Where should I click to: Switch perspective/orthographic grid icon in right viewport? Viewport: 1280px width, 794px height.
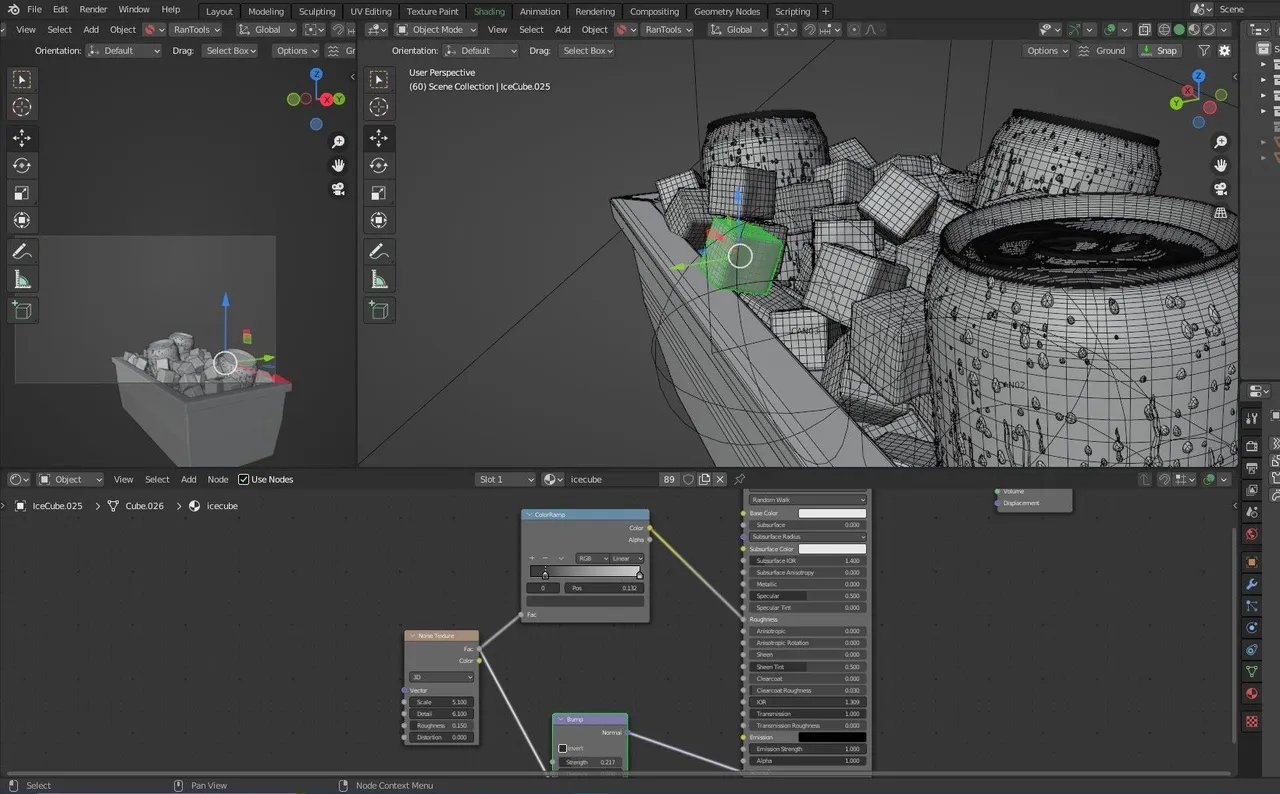[x=1221, y=213]
